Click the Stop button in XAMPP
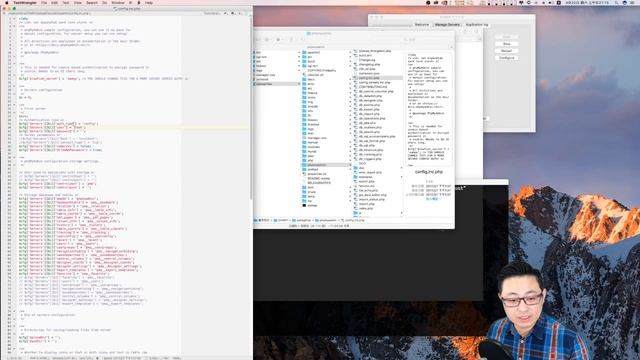 pyautogui.click(x=507, y=44)
